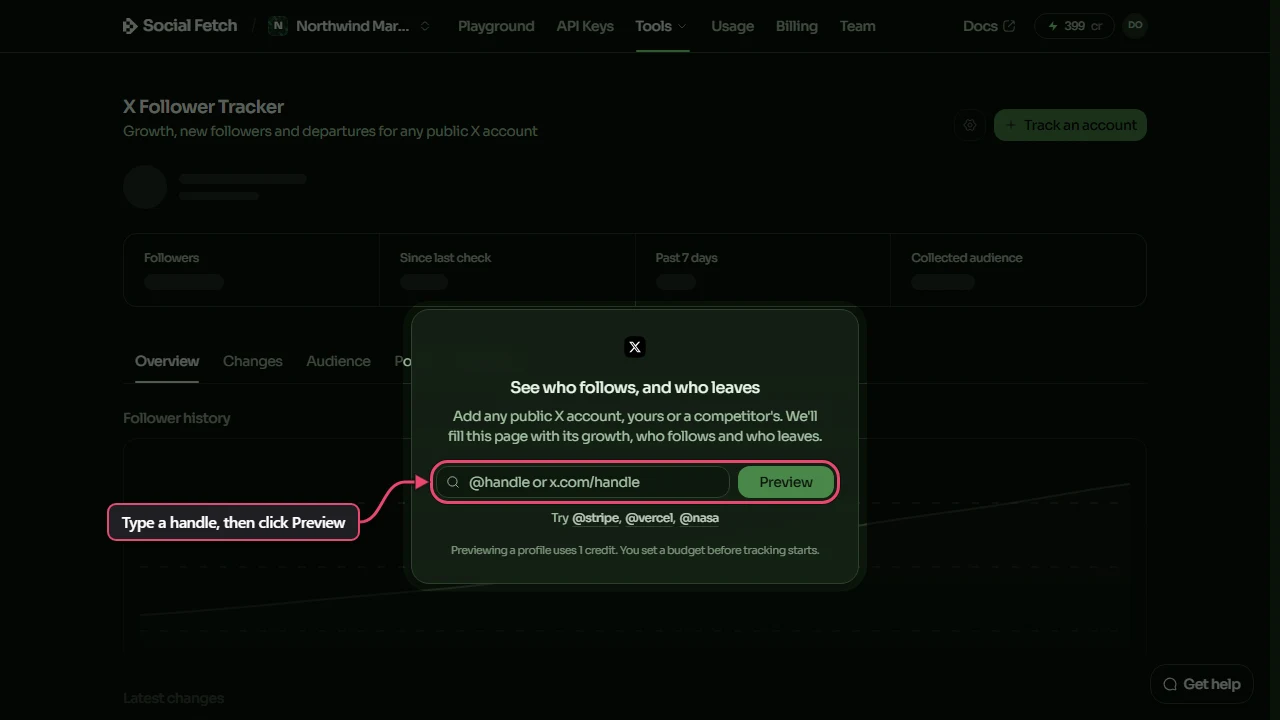Switch to the Audience tab
Image resolution: width=1280 pixels, height=720 pixels.
[x=338, y=361]
